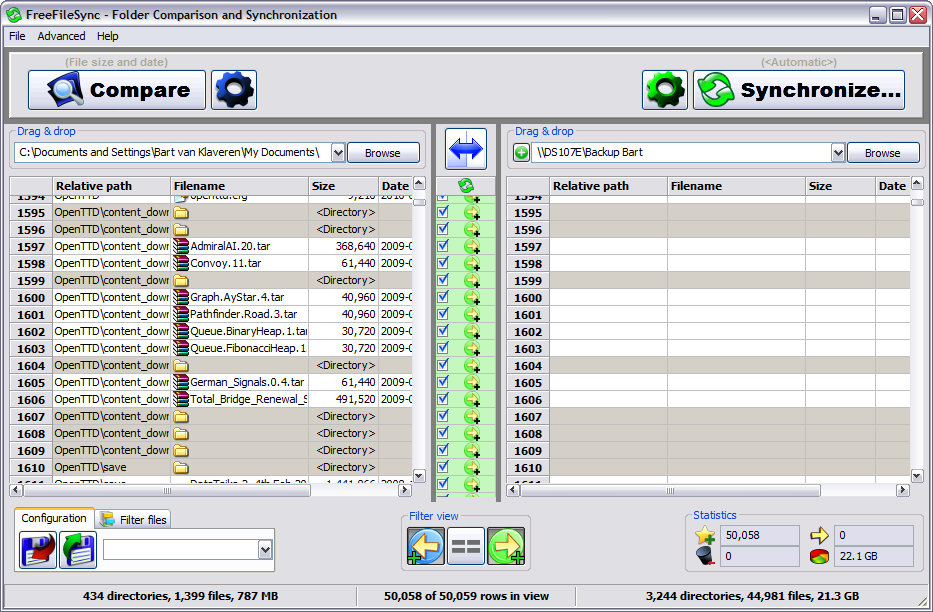Click right grid Filename column header

click(x=737, y=186)
